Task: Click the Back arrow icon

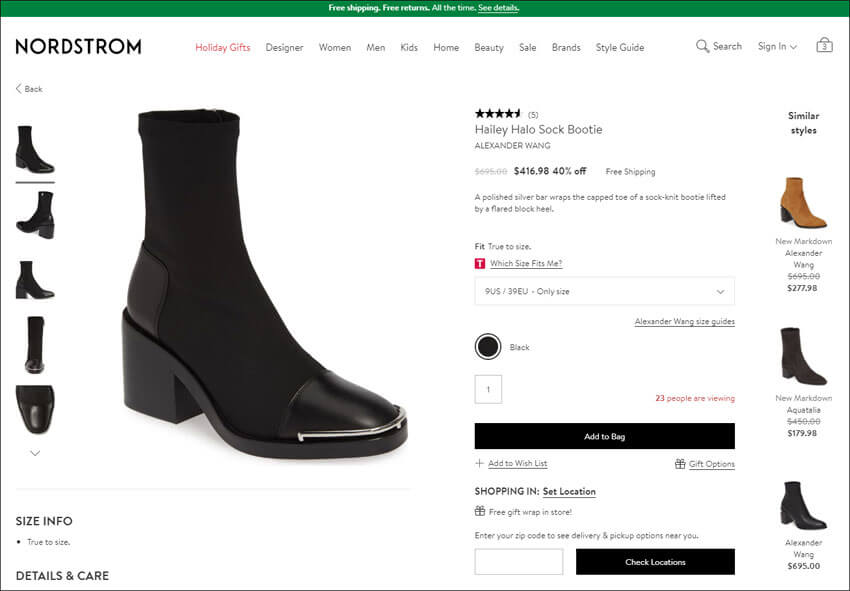Action: [x=18, y=88]
